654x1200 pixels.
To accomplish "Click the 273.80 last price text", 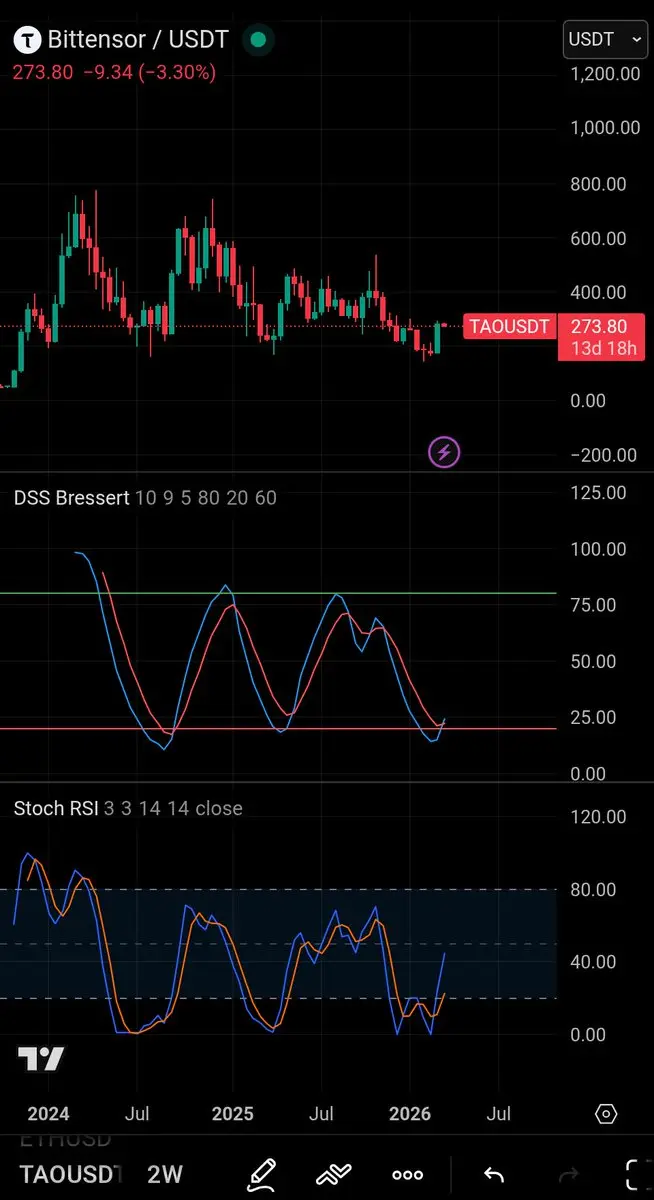I will [x=42, y=72].
